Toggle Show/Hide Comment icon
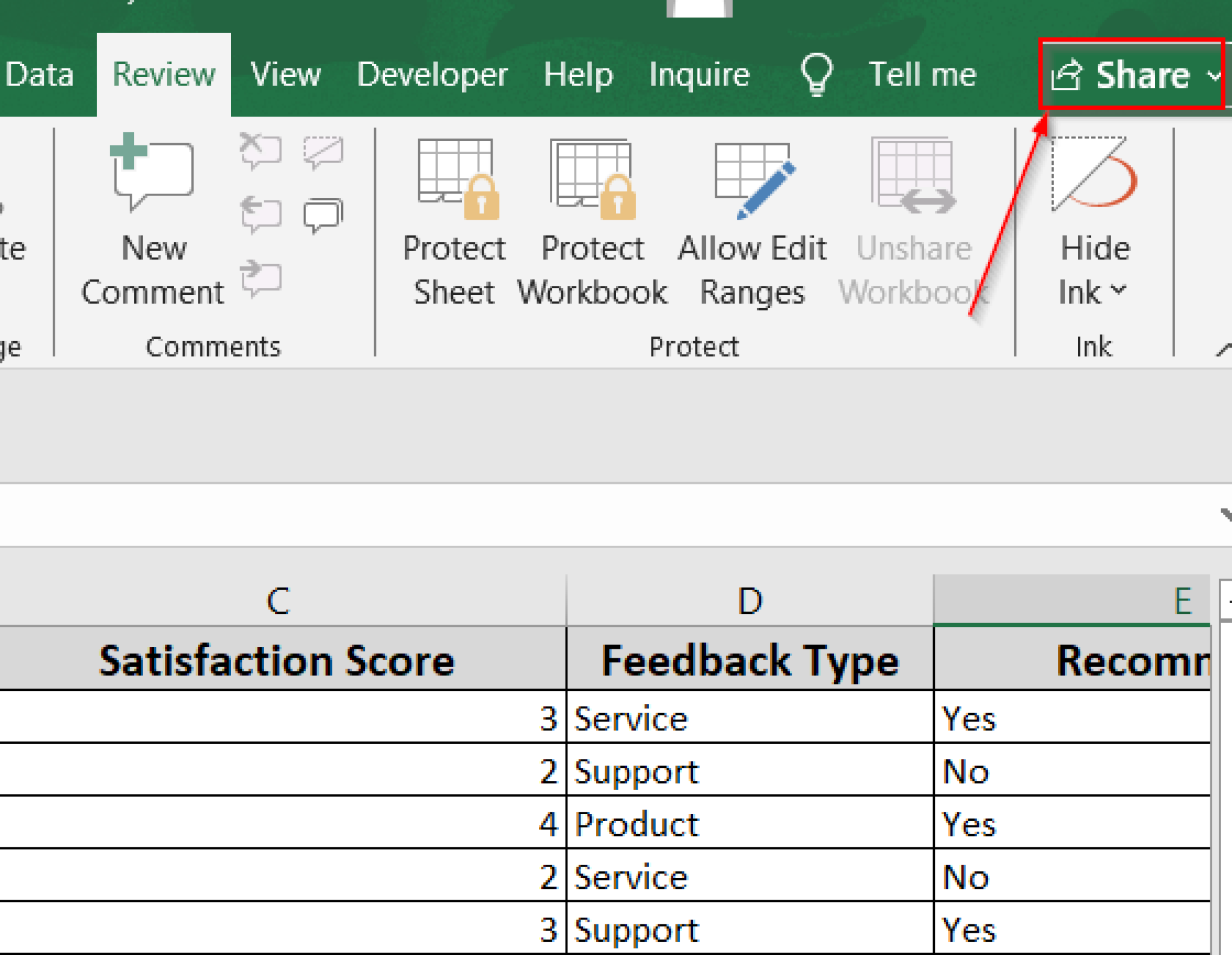The image size is (1232, 955). [324, 150]
